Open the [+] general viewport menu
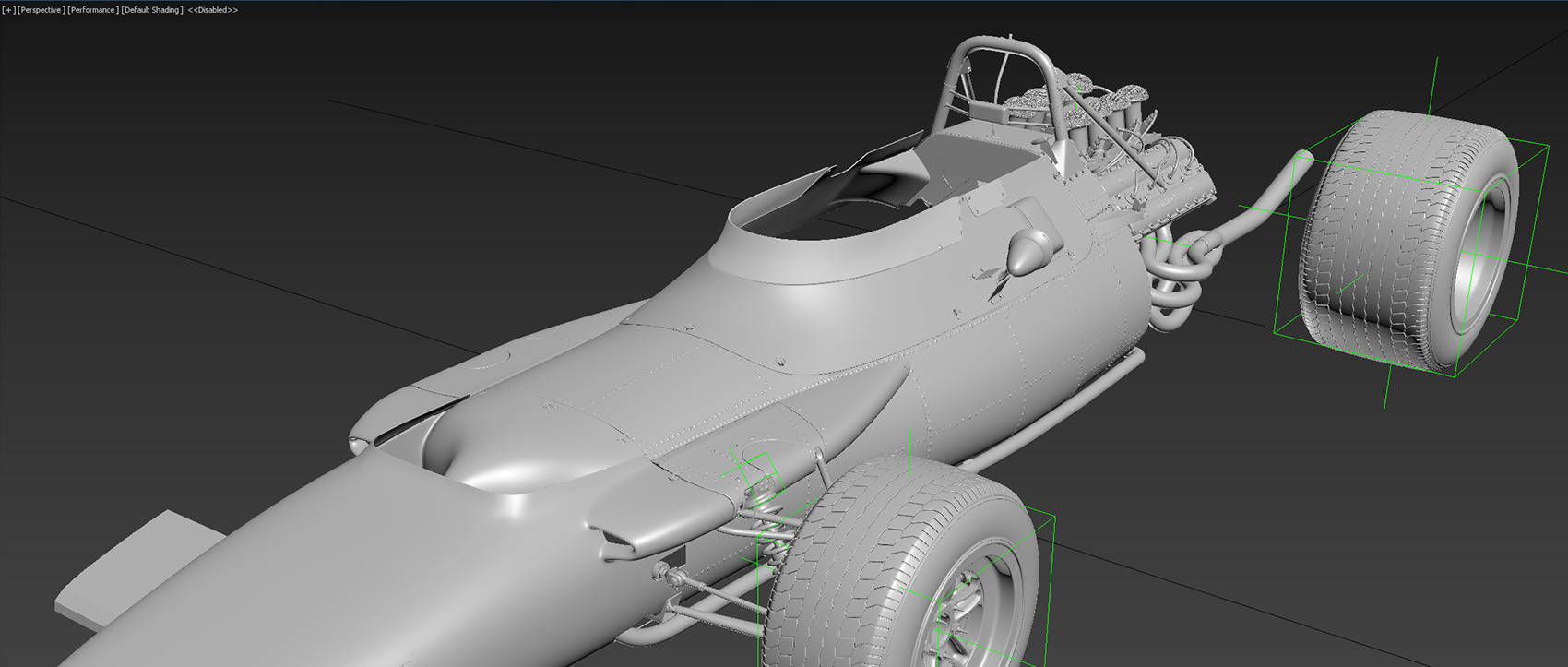The width and height of the screenshot is (1568, 667). pyautogui.click(x=8, y=10)
